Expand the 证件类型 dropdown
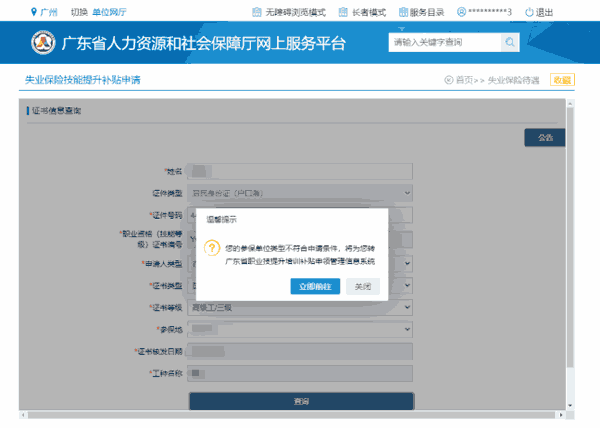This screenshot has height=428, width=600. [300, 193]
